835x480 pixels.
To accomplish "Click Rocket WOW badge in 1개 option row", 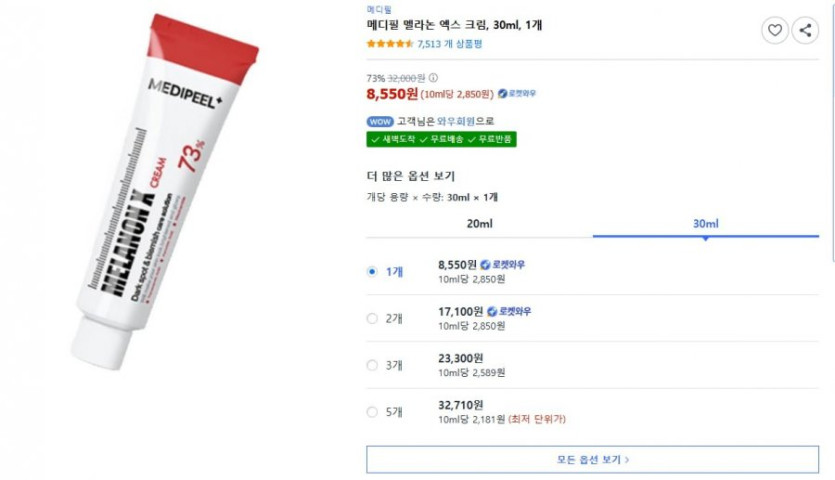I will [x=503, y=265].
